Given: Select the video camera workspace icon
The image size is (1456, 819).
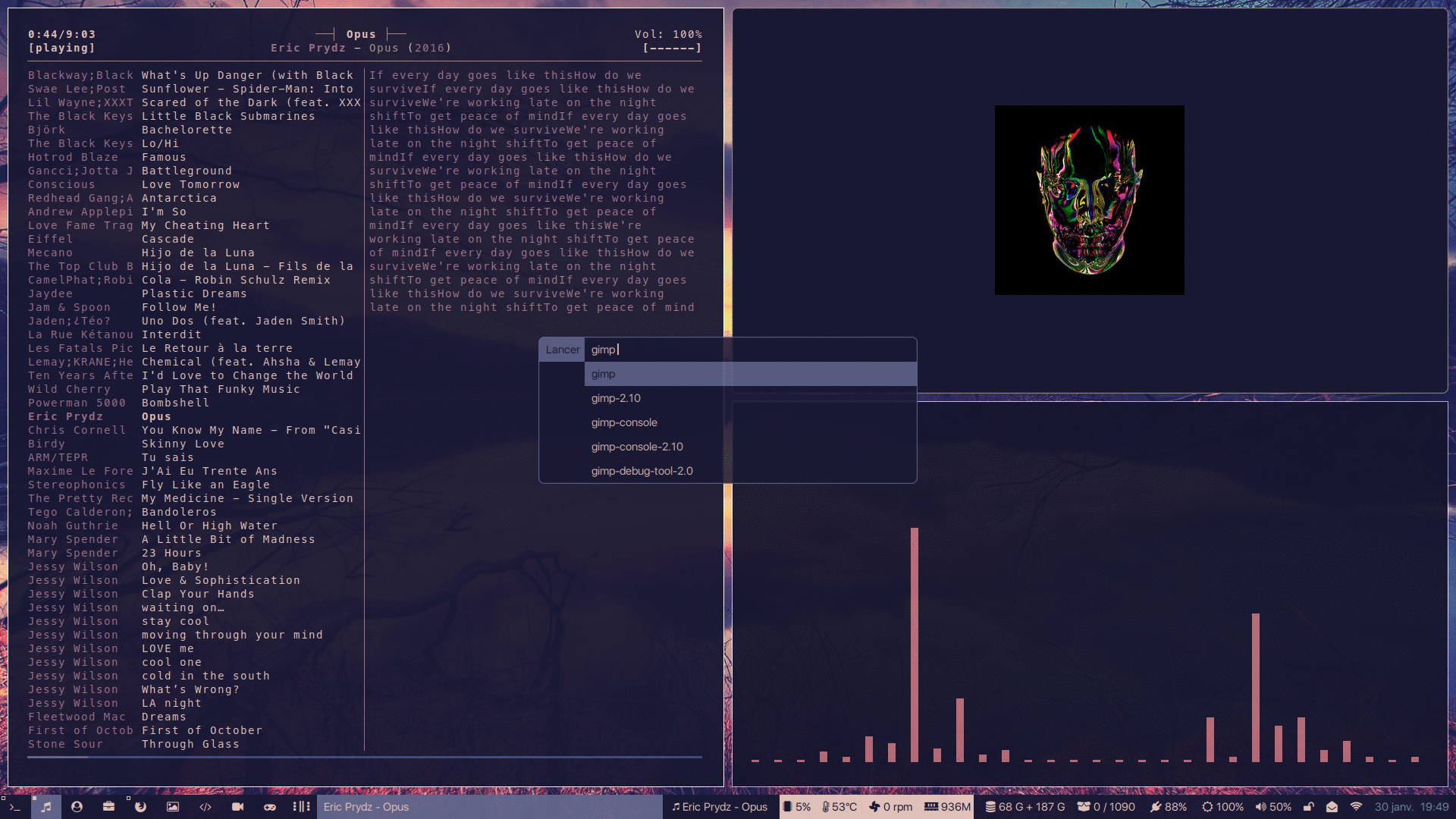Looking at the screenshot, I should tap(237, 807).
